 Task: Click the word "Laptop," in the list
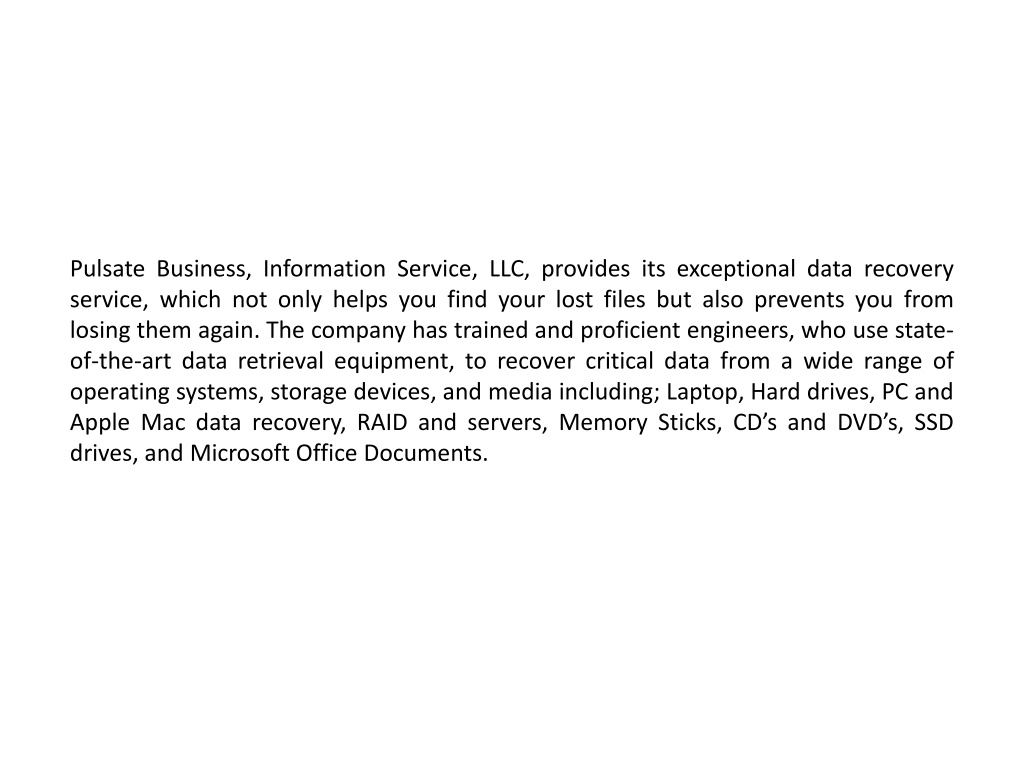coord(703,393)
